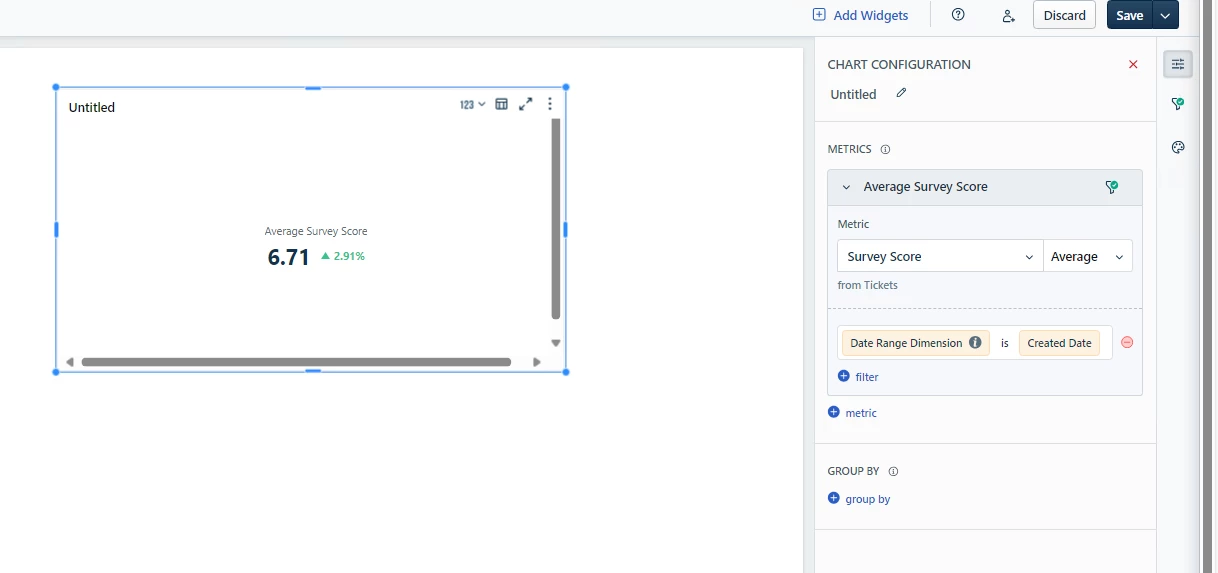1218x573 pixels.
Task: Add a new filter
Action: 858,377
